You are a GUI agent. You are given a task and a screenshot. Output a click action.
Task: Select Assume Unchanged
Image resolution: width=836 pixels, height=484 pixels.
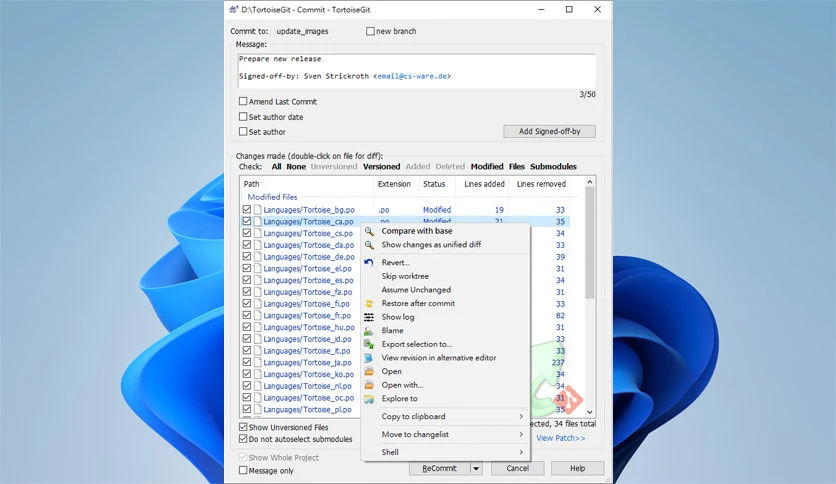point(446,289)
